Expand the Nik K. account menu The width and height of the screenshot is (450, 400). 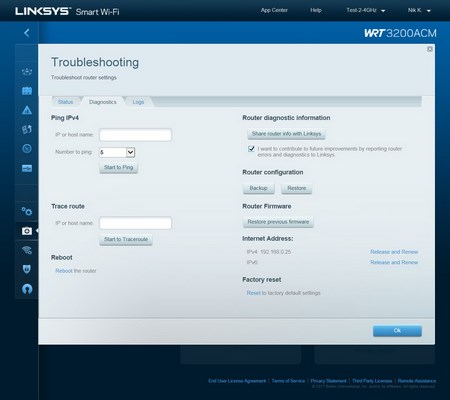pyautogui.click(x=419, y=10)
